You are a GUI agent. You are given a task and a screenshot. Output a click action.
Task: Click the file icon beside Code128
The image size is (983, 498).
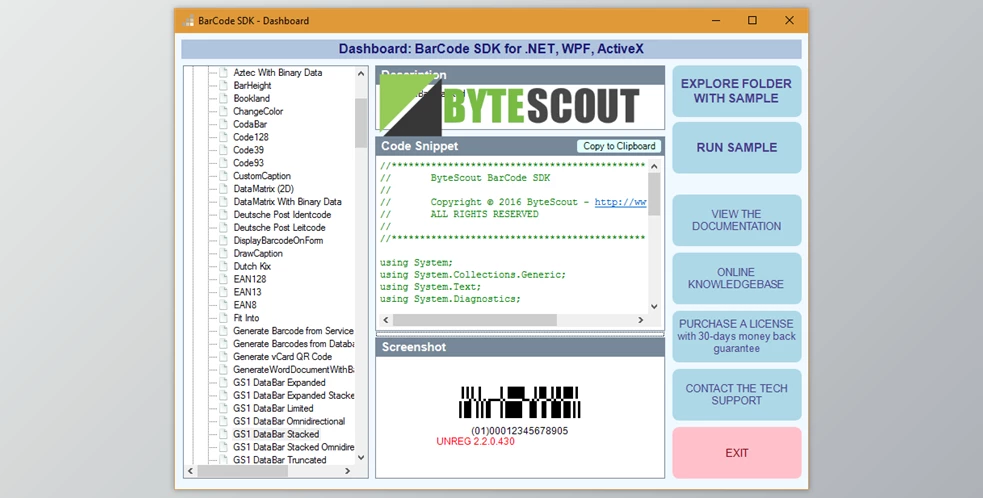pos(223,137)
